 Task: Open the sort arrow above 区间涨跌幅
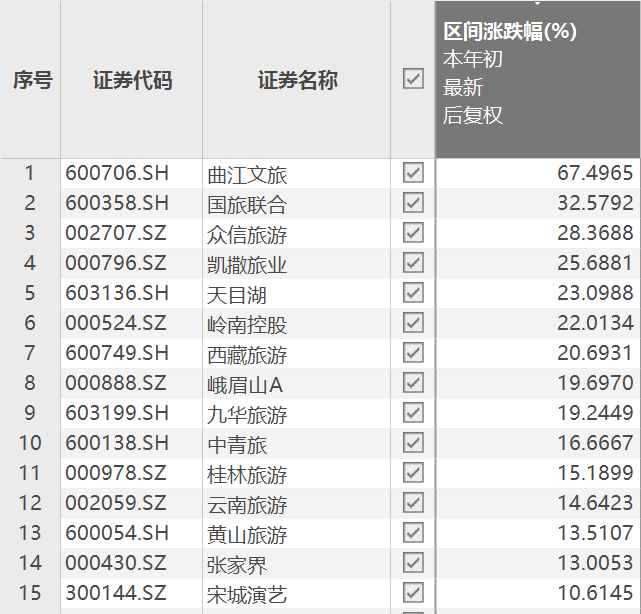point(538,4)
